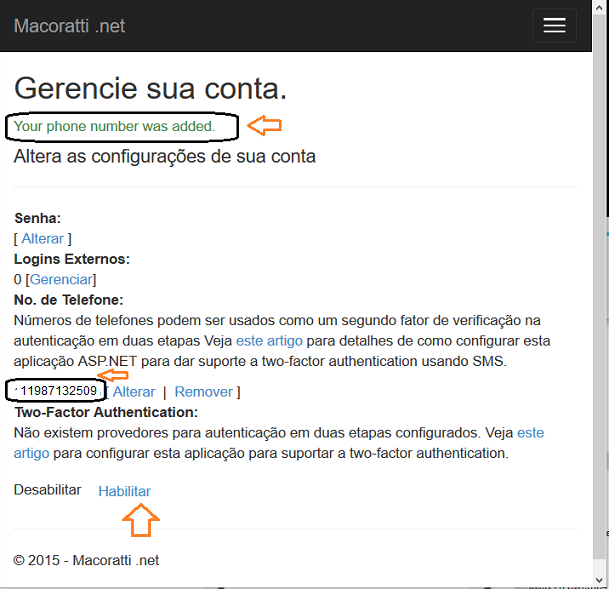
Task: Open the hamburger navigation menu
Action: pyautogui.click(x=554, y=25)
